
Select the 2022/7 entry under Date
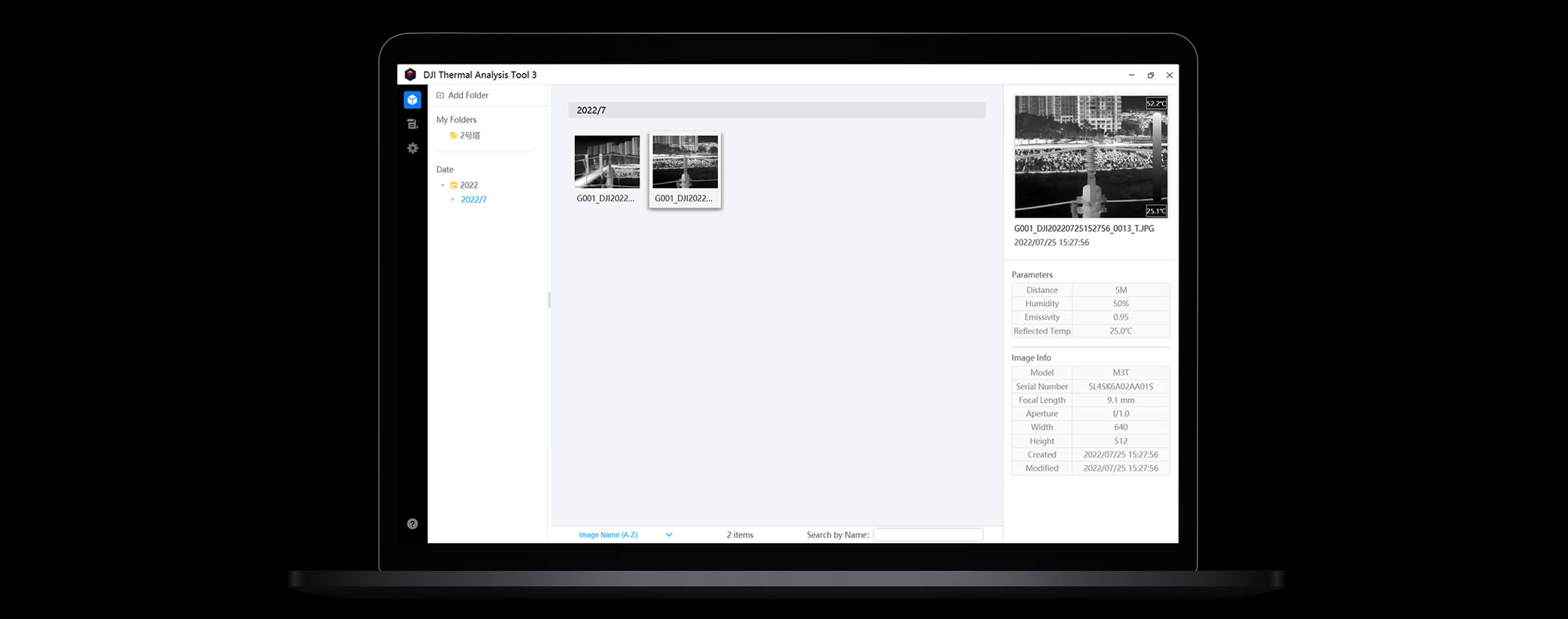[x=473, y=199]
